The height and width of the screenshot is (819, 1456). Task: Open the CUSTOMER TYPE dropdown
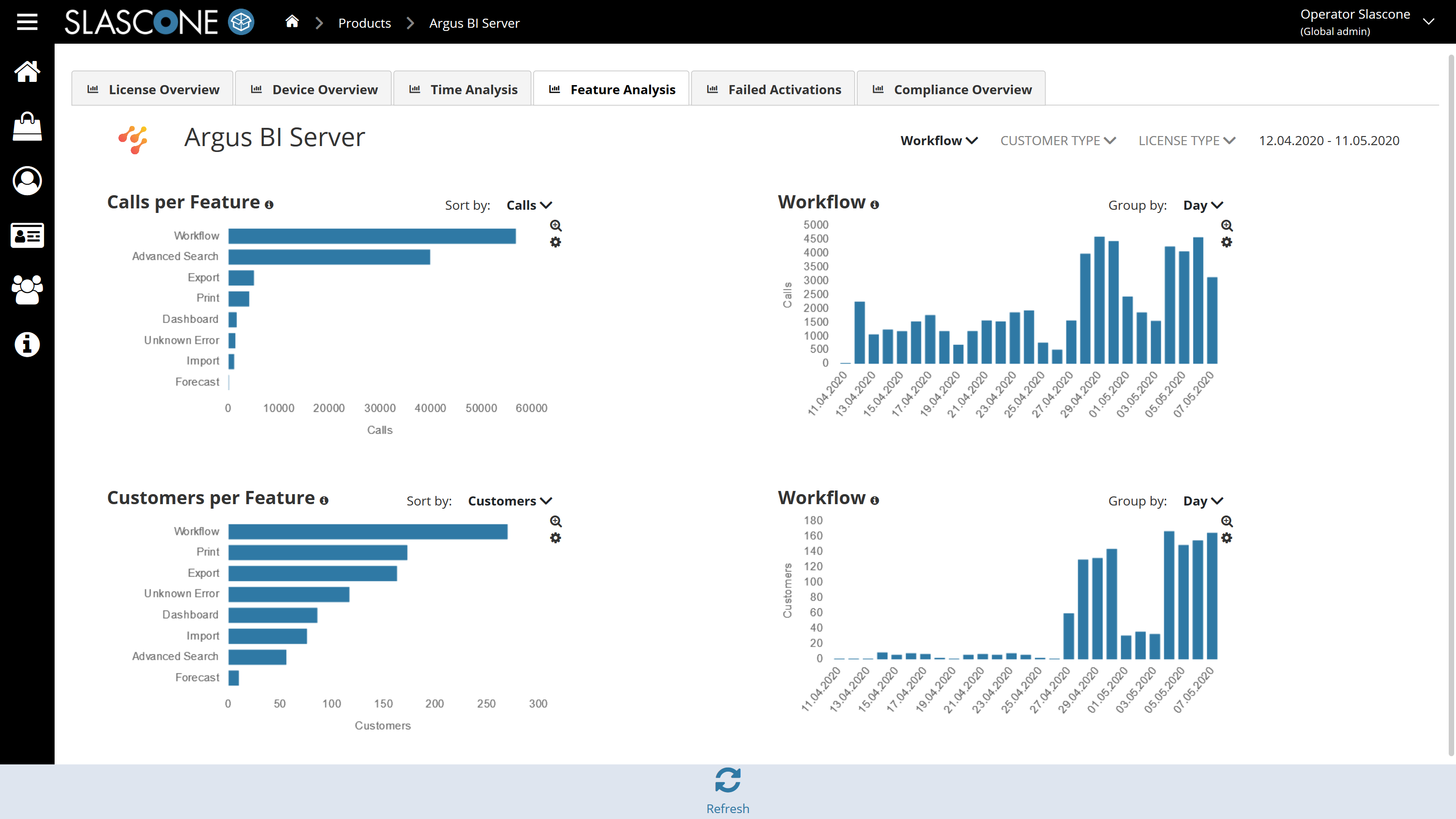coord(1057,141)
